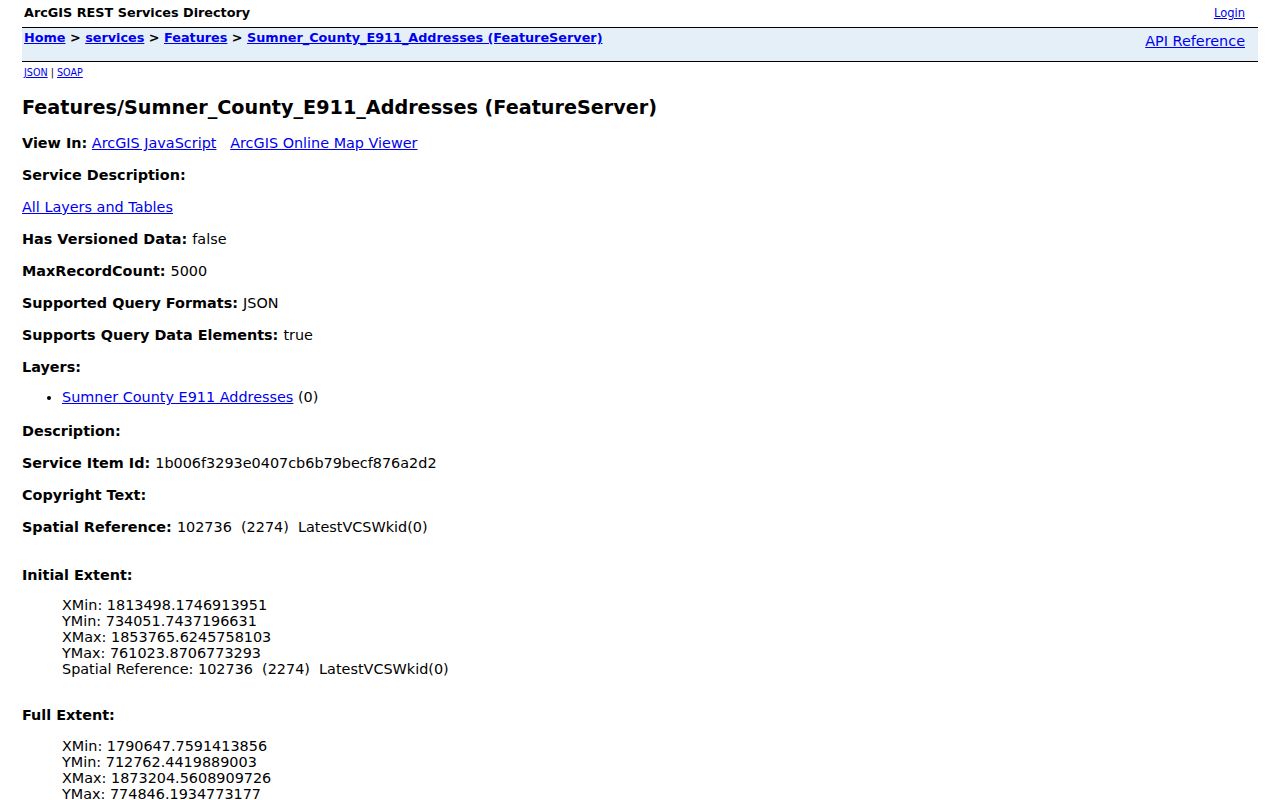Viewport: 1280px width, 800px height.
Task: Open the Sumner County E911 Addresses layer
Action: (177, 397)
